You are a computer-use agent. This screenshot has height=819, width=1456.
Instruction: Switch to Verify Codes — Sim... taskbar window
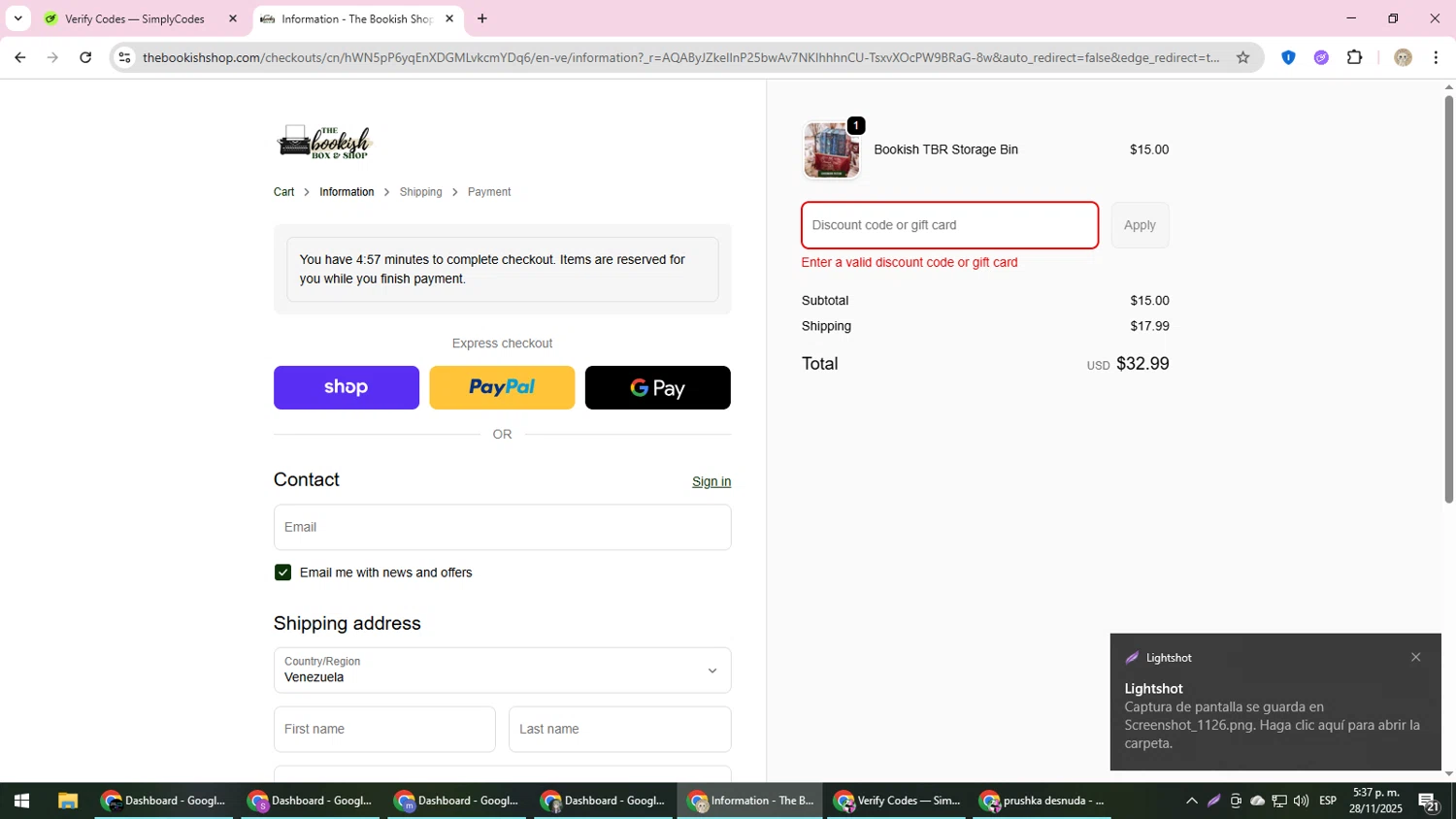[x=897, y=801]
